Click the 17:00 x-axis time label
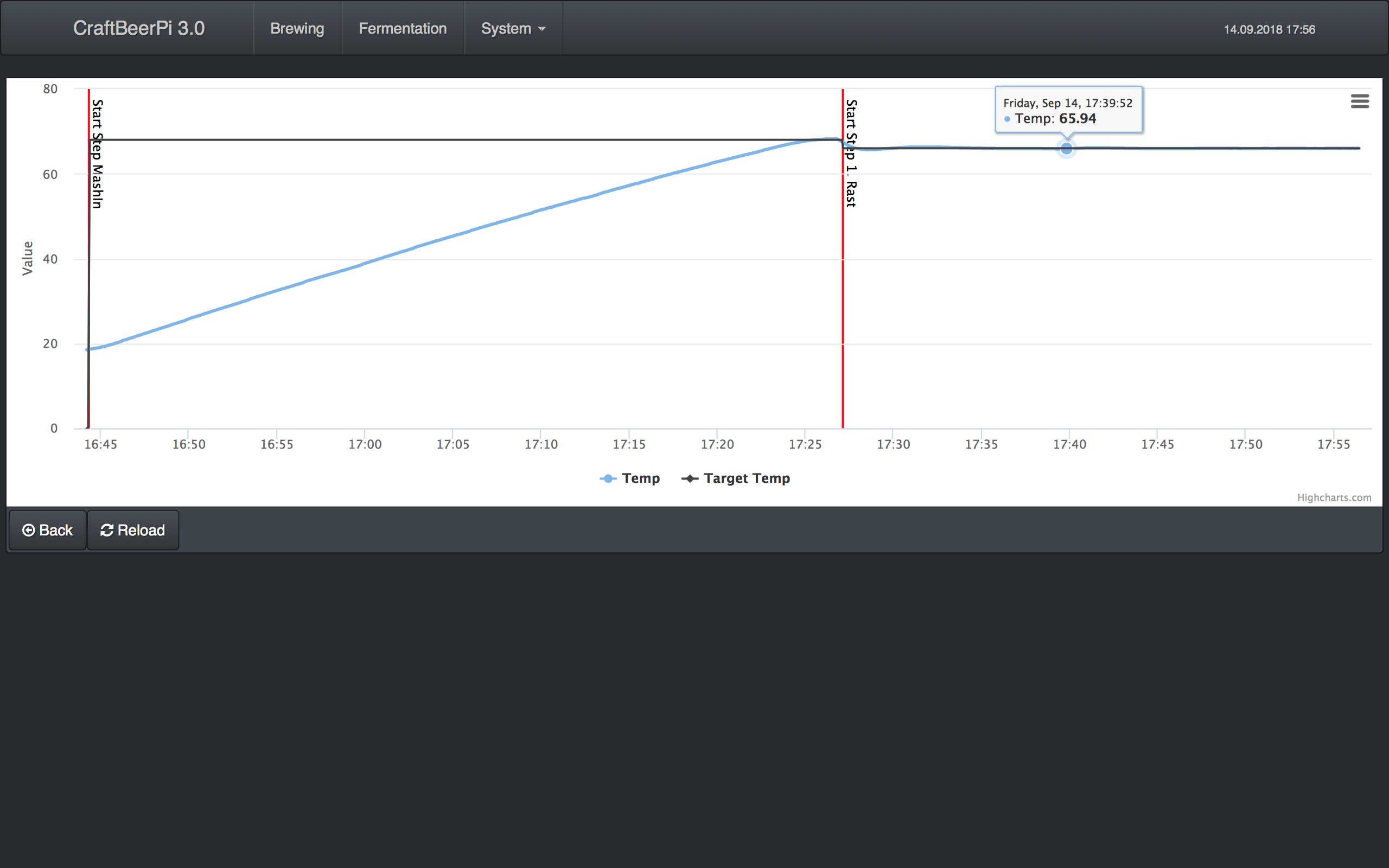 point(365,444)
